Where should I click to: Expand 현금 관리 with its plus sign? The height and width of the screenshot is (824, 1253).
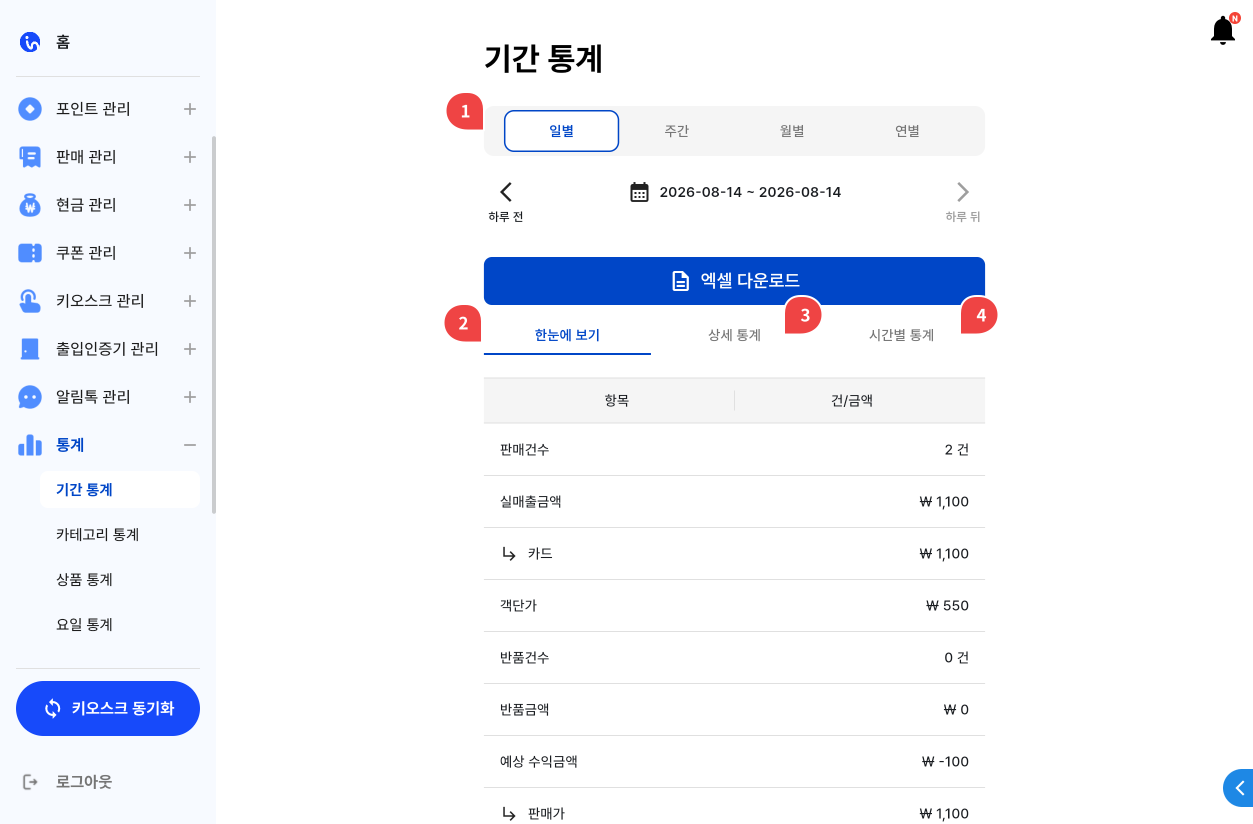(x=190, y=205)
